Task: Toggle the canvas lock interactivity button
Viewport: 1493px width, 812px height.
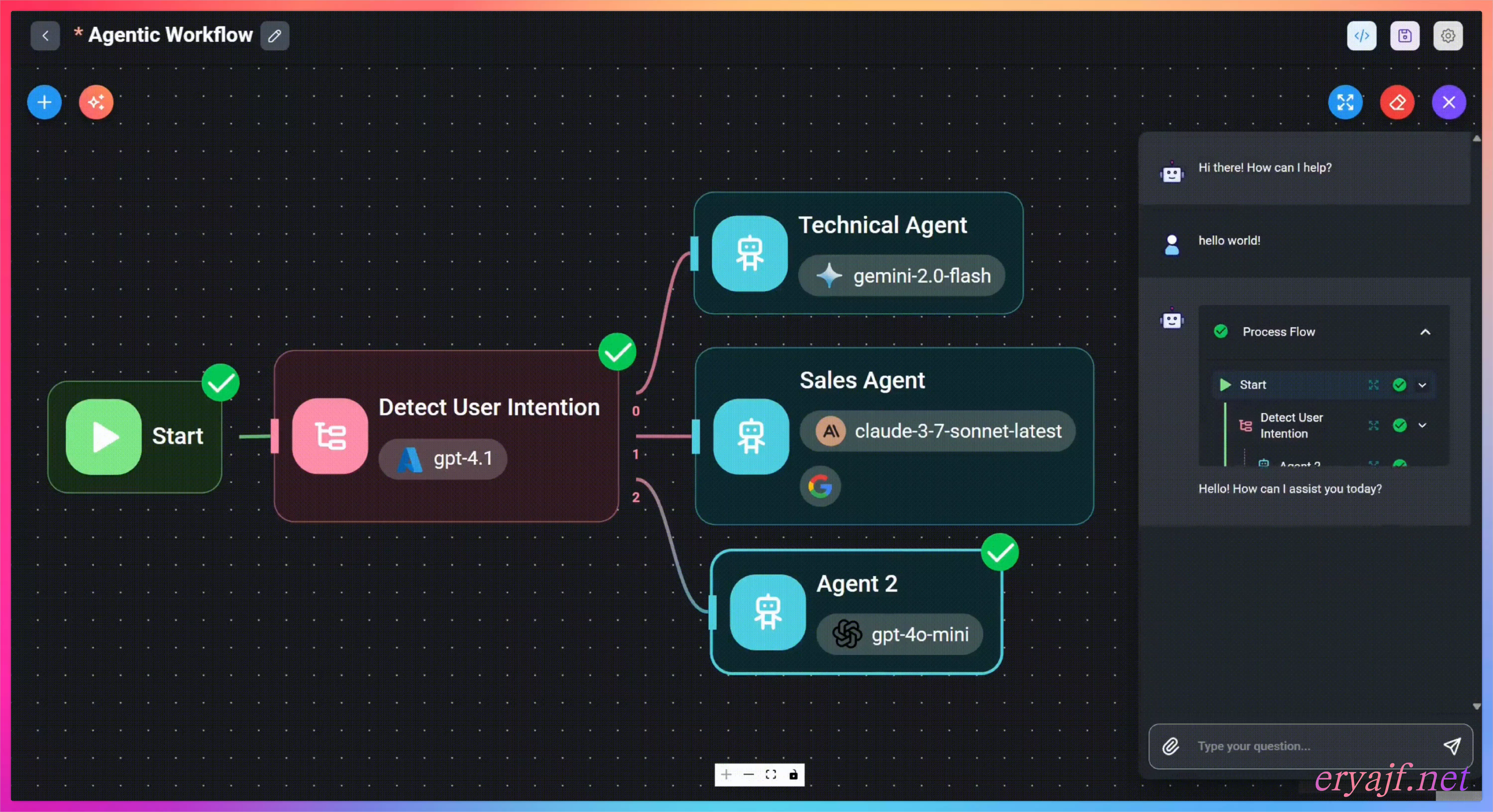Action: point(794,774)
